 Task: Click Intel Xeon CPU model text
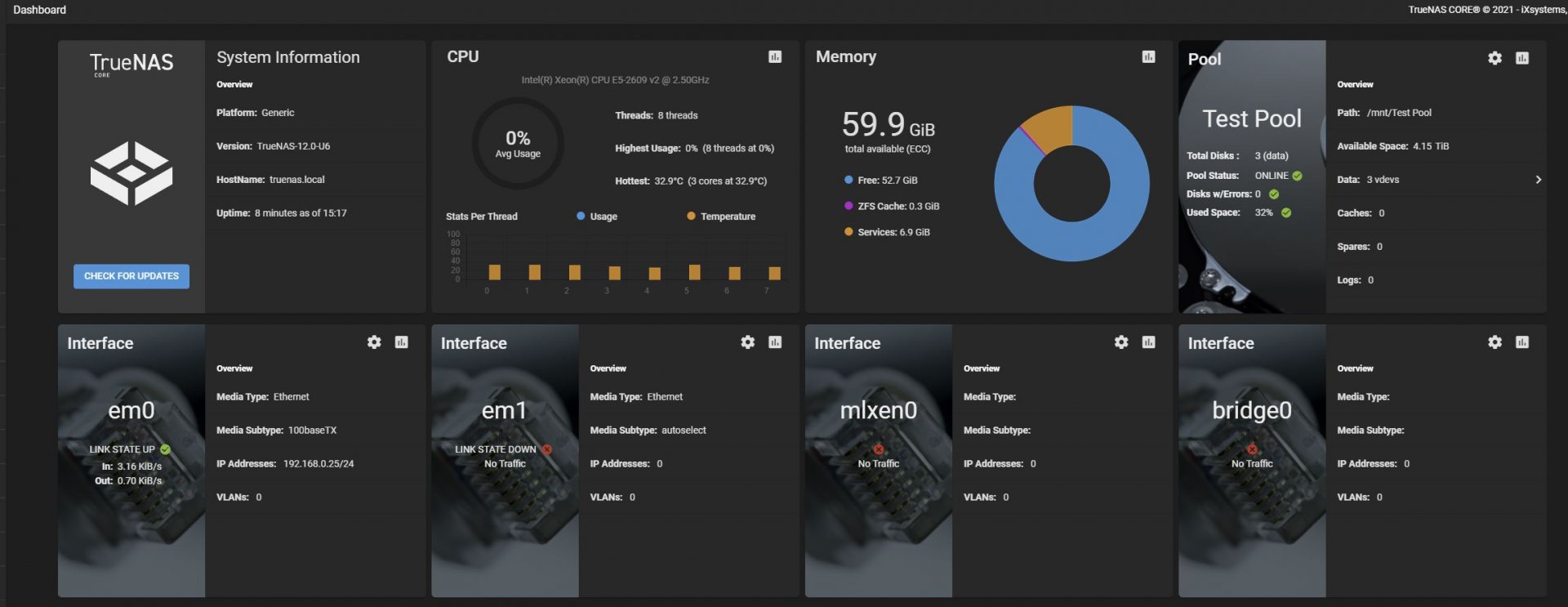pyautogui.click(x=615, y=80)
